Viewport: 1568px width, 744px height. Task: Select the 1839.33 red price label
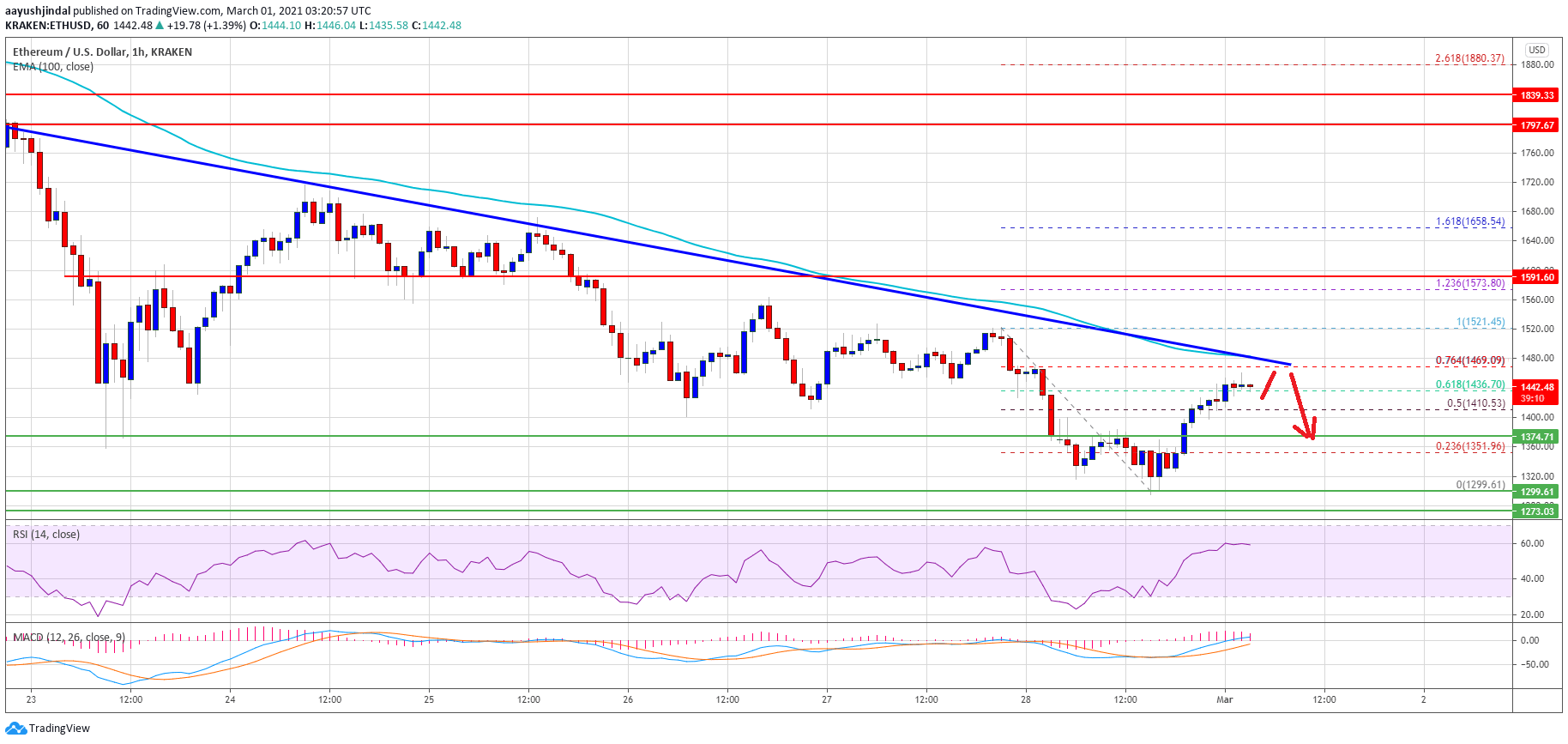click(1537, 95)
